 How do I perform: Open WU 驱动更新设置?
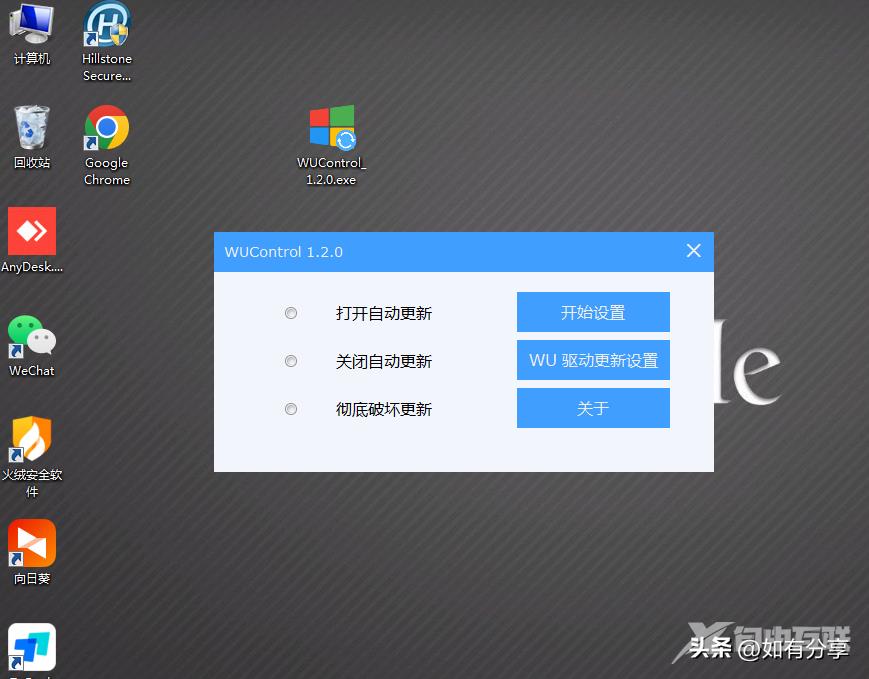(593, 361)
